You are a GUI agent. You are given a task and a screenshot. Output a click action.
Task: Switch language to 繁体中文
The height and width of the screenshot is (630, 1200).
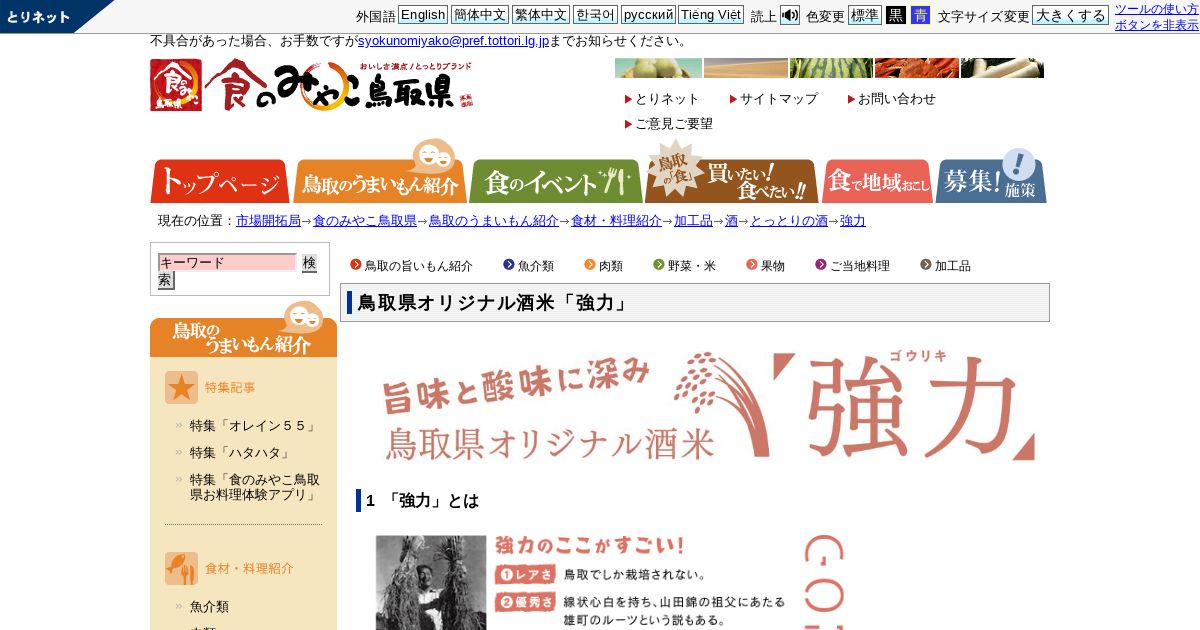(541, 15)
